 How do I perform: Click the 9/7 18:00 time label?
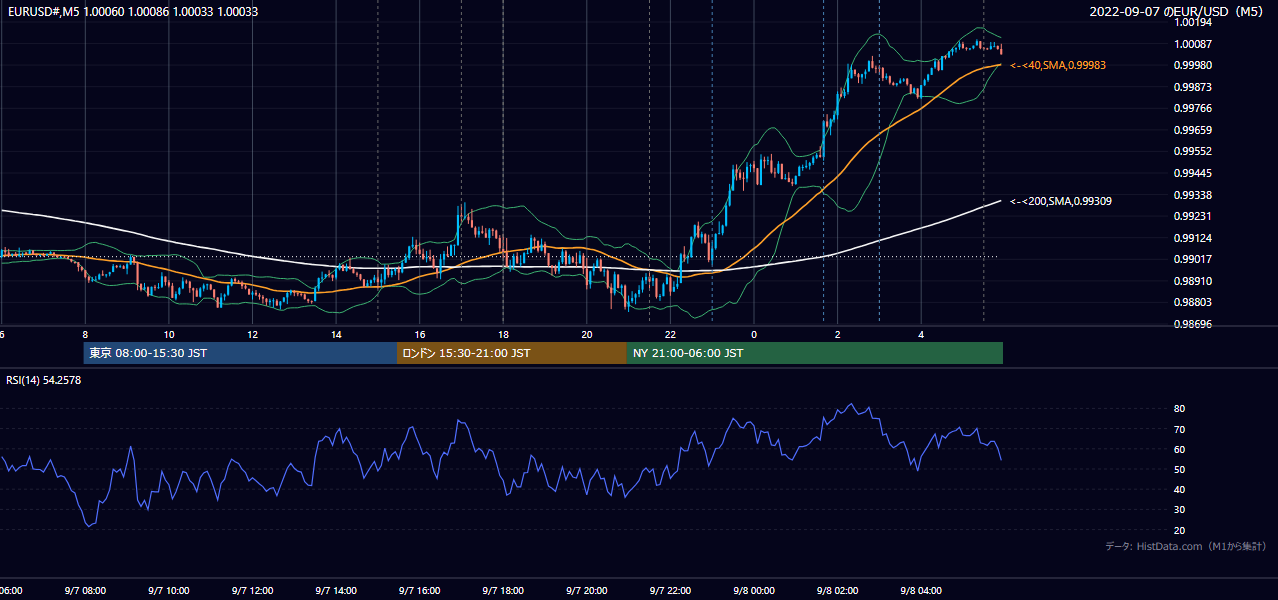click(x=503, y=590)
